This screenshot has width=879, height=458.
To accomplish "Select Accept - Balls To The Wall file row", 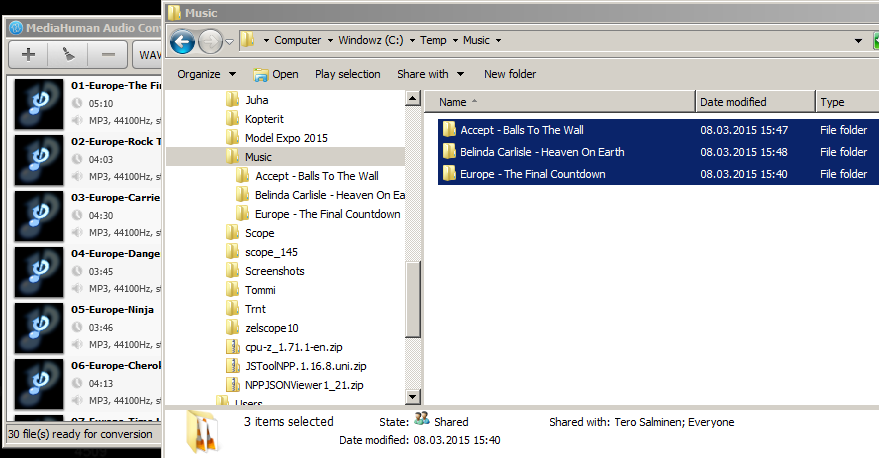I will [658, 130].
